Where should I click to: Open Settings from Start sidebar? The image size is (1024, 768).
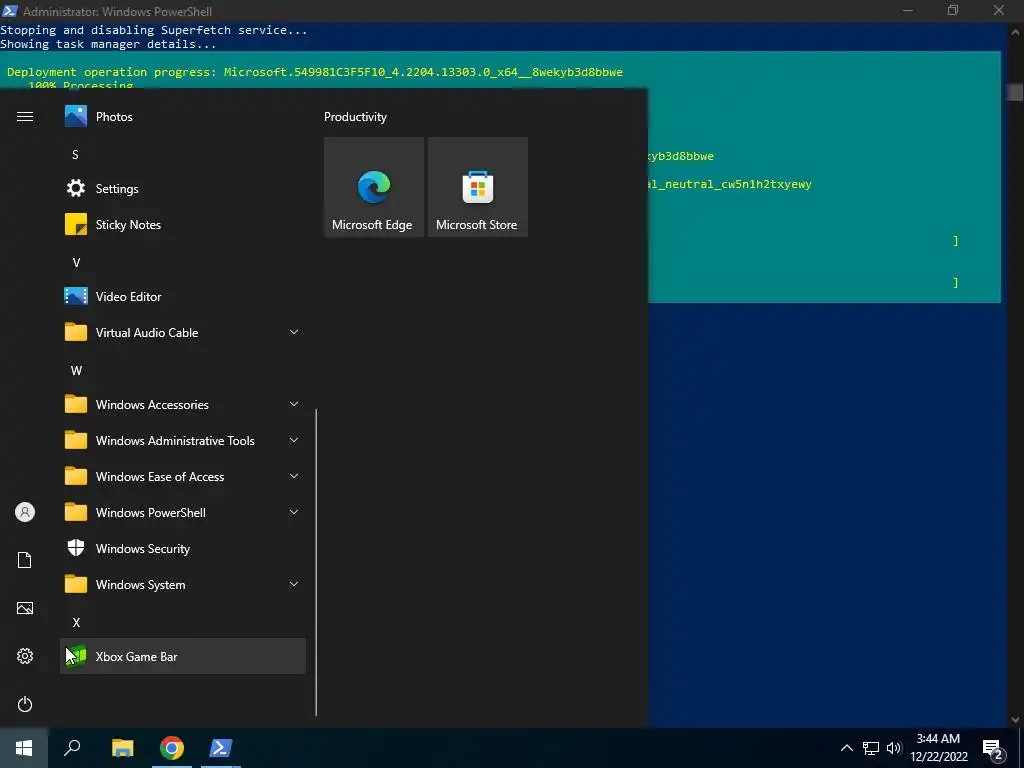(25, 656)
